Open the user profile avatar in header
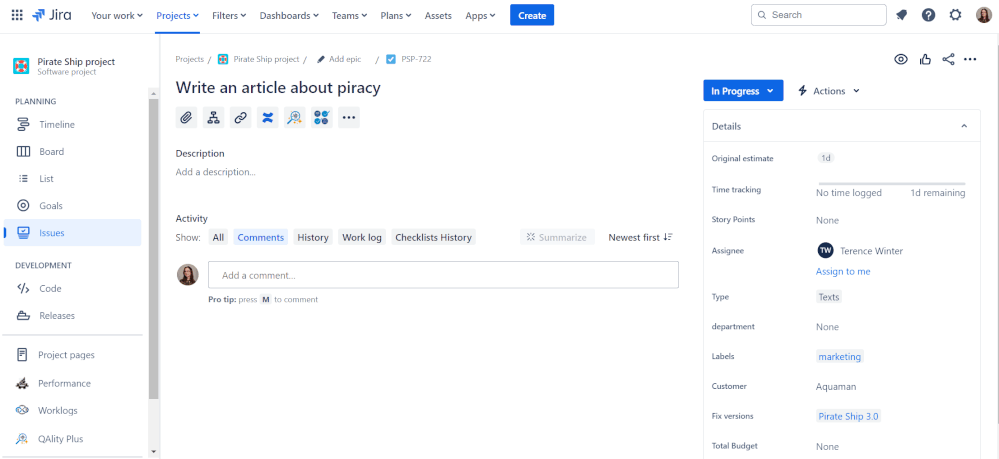The width and height of the screenshot is (999, 459). click(983, 15)
